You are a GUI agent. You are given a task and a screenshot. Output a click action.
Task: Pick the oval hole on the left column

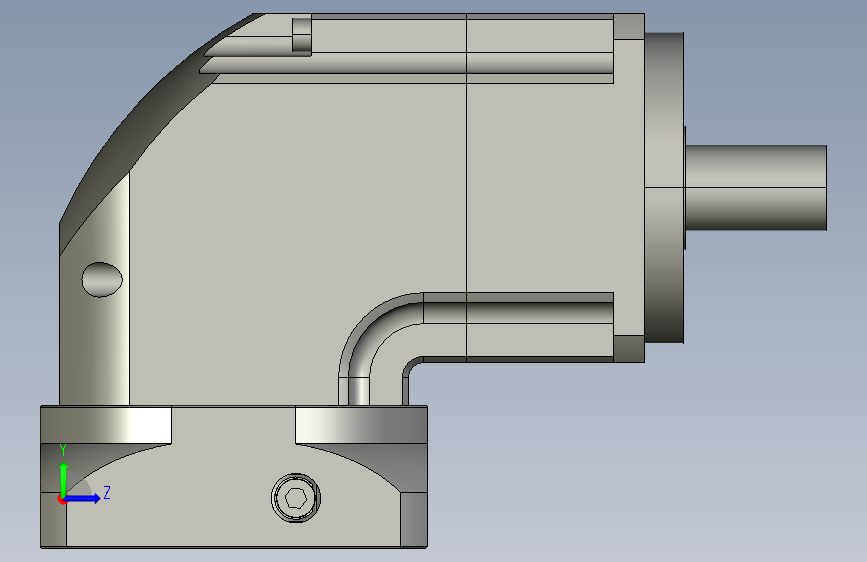pos(102,279)
